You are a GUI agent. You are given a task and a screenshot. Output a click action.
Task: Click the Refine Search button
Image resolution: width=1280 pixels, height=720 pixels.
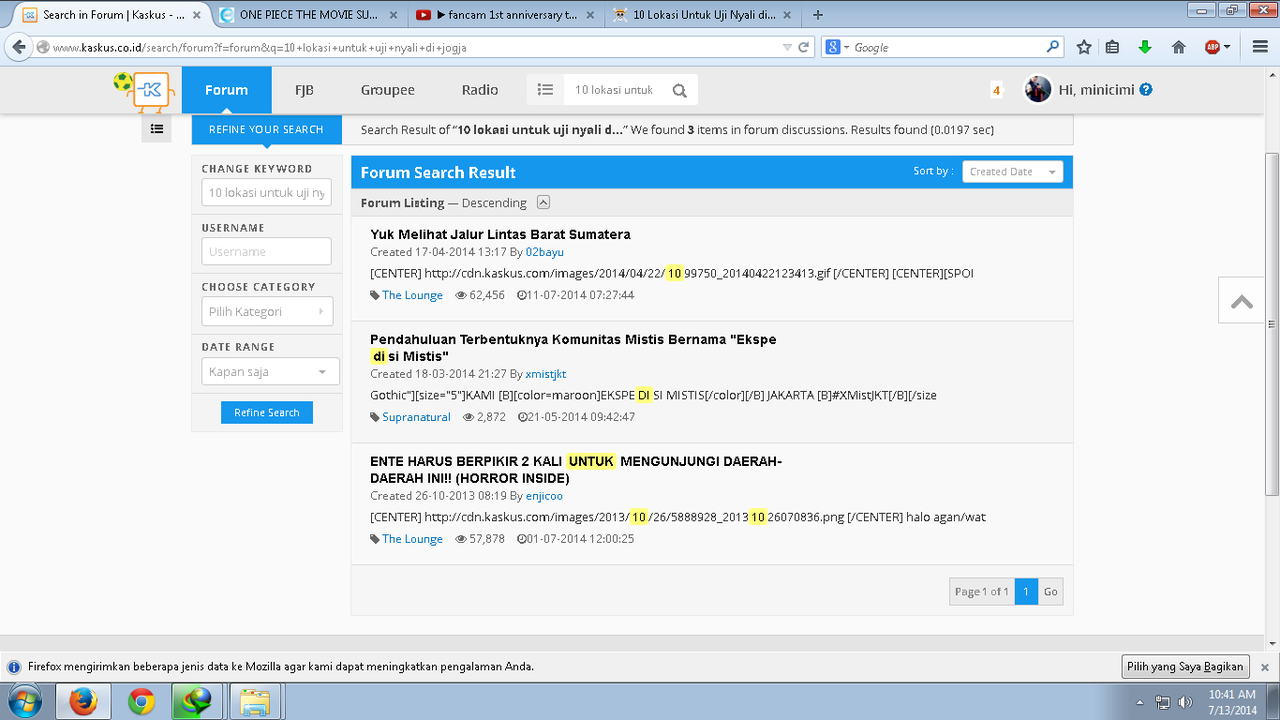(x=267, y=412)
